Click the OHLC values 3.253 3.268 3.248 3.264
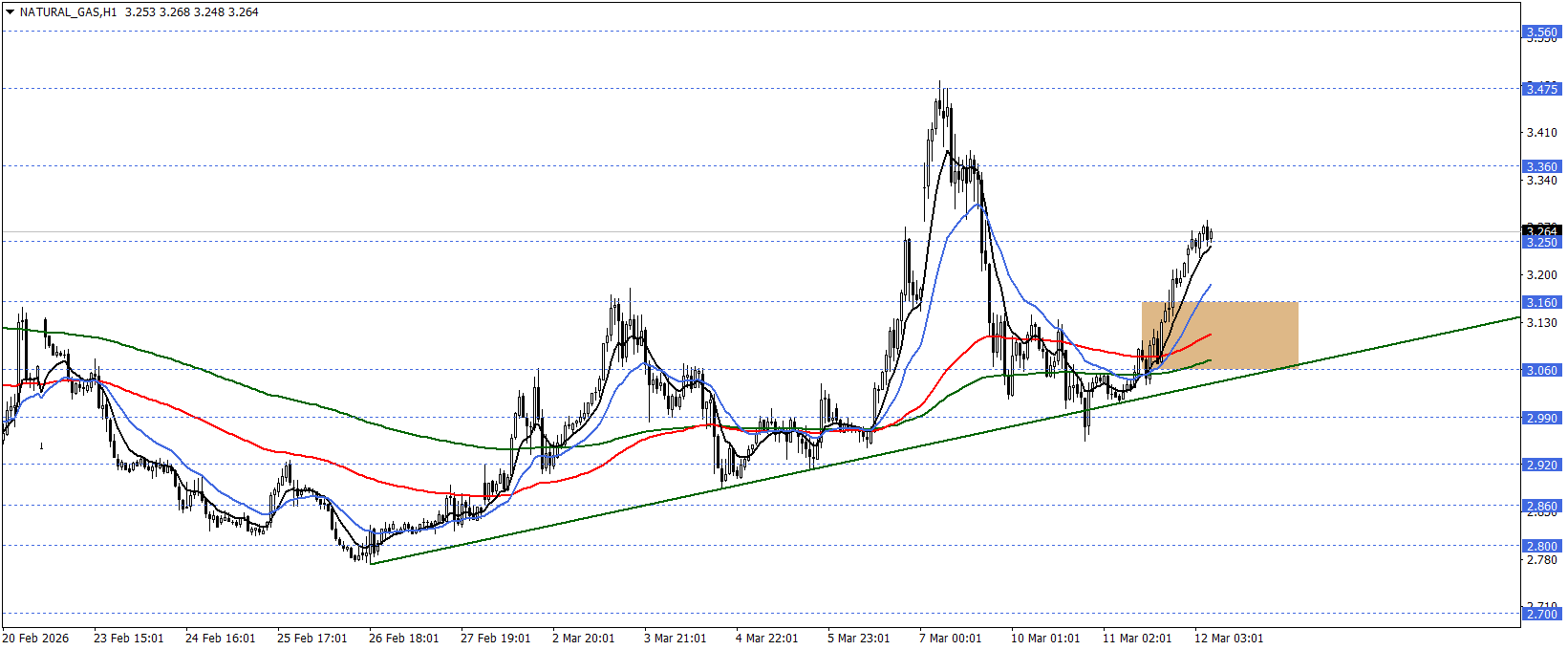Screen dimensions: 1568x650 pos(192,12)
